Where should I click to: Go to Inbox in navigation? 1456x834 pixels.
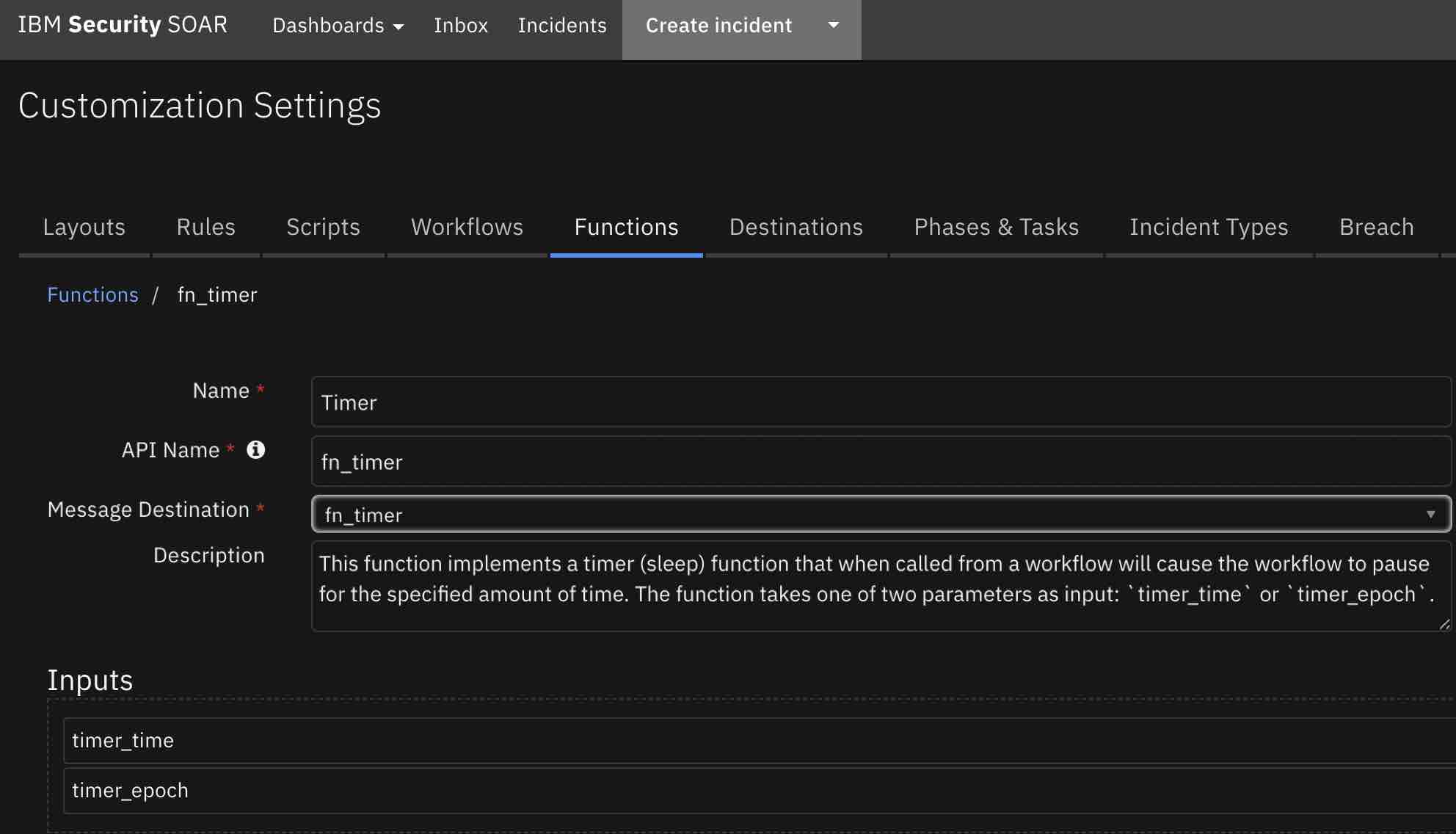coord(460,26)
